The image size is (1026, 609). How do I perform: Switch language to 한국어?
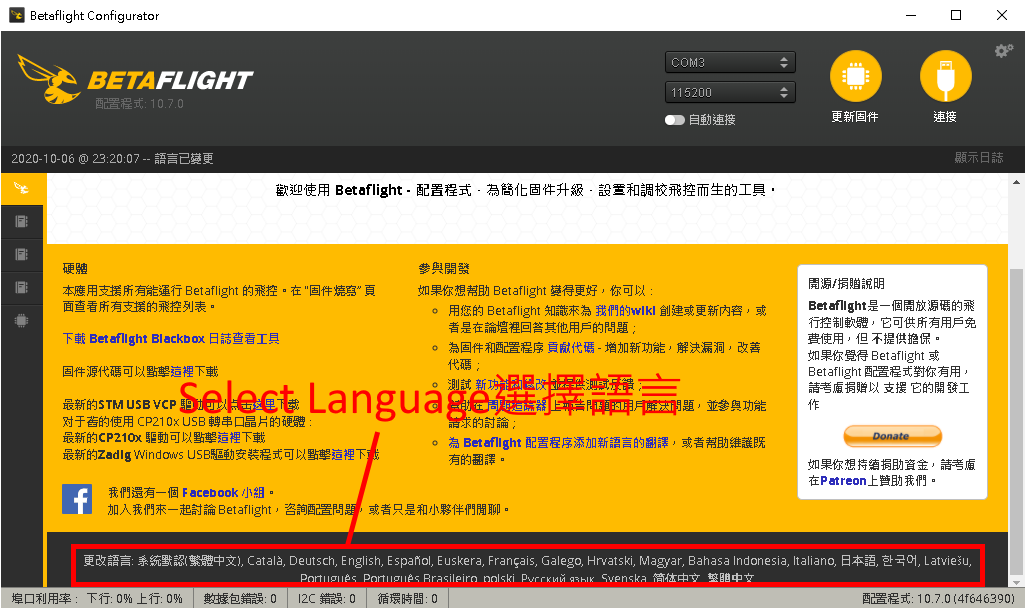(900, 561)
